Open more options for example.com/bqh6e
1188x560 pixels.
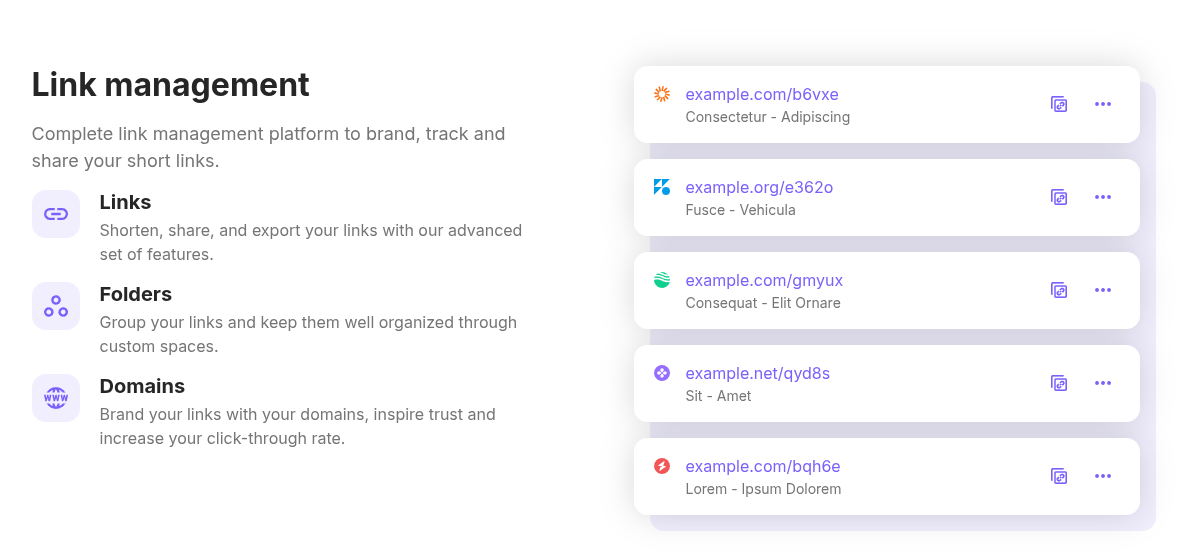pyautogui.click(x=1103, y=476)
